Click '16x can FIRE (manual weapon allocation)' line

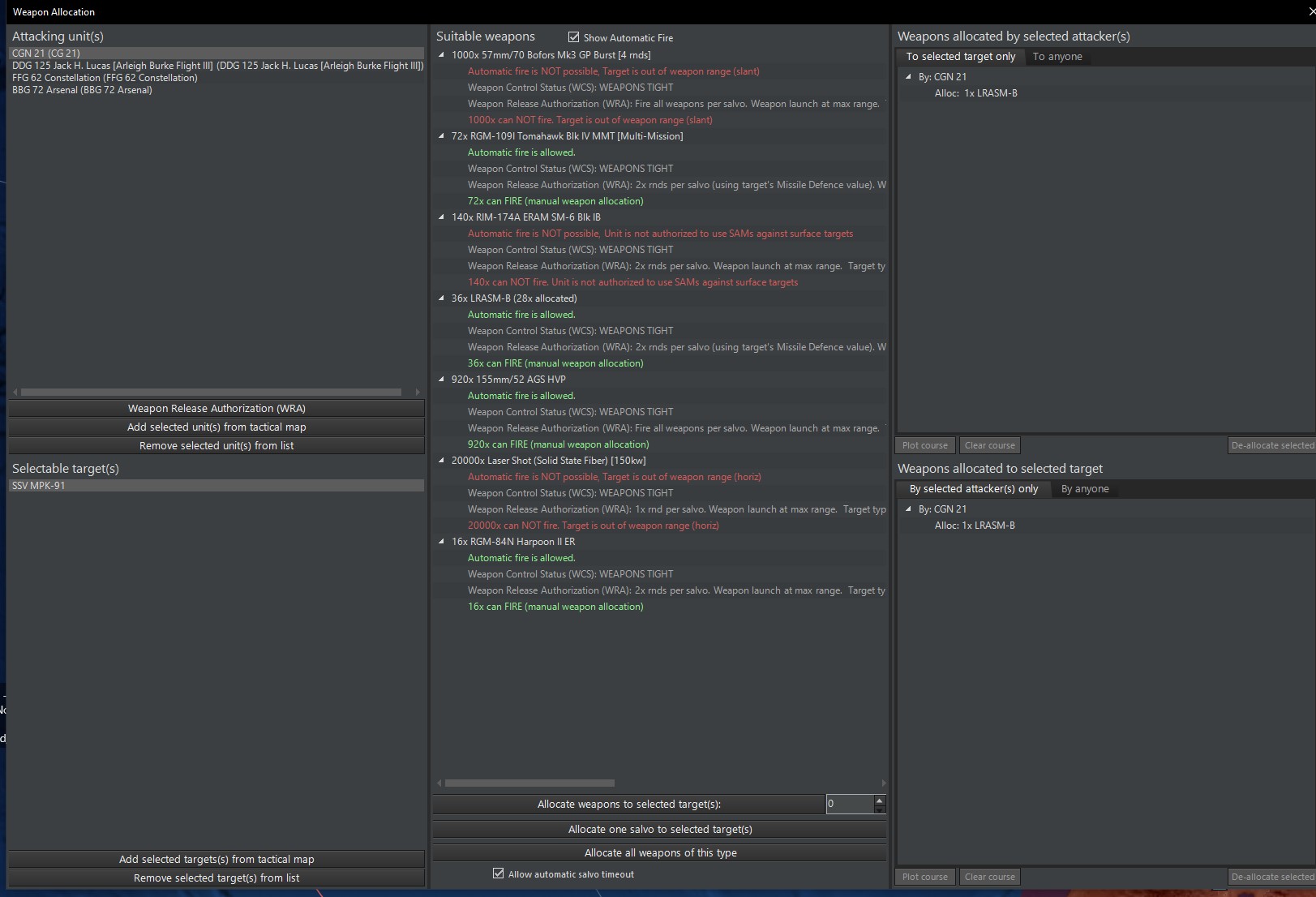pyautogui.click(x=555, y=607)
